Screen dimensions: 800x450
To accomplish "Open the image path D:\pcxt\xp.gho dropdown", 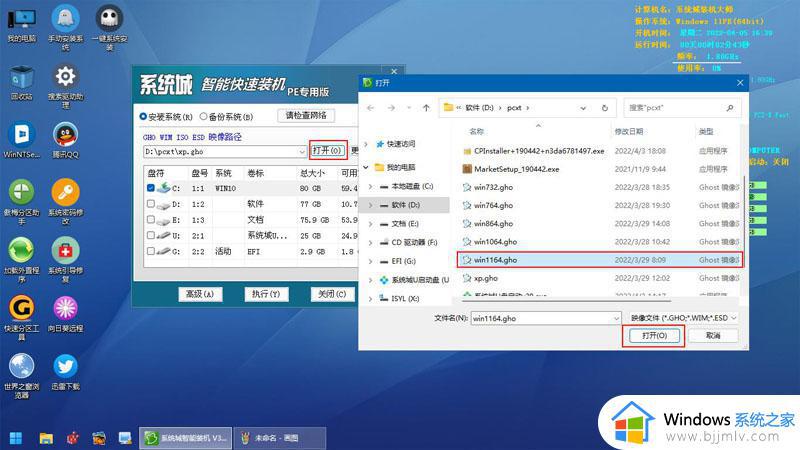I will click(302, 152).
